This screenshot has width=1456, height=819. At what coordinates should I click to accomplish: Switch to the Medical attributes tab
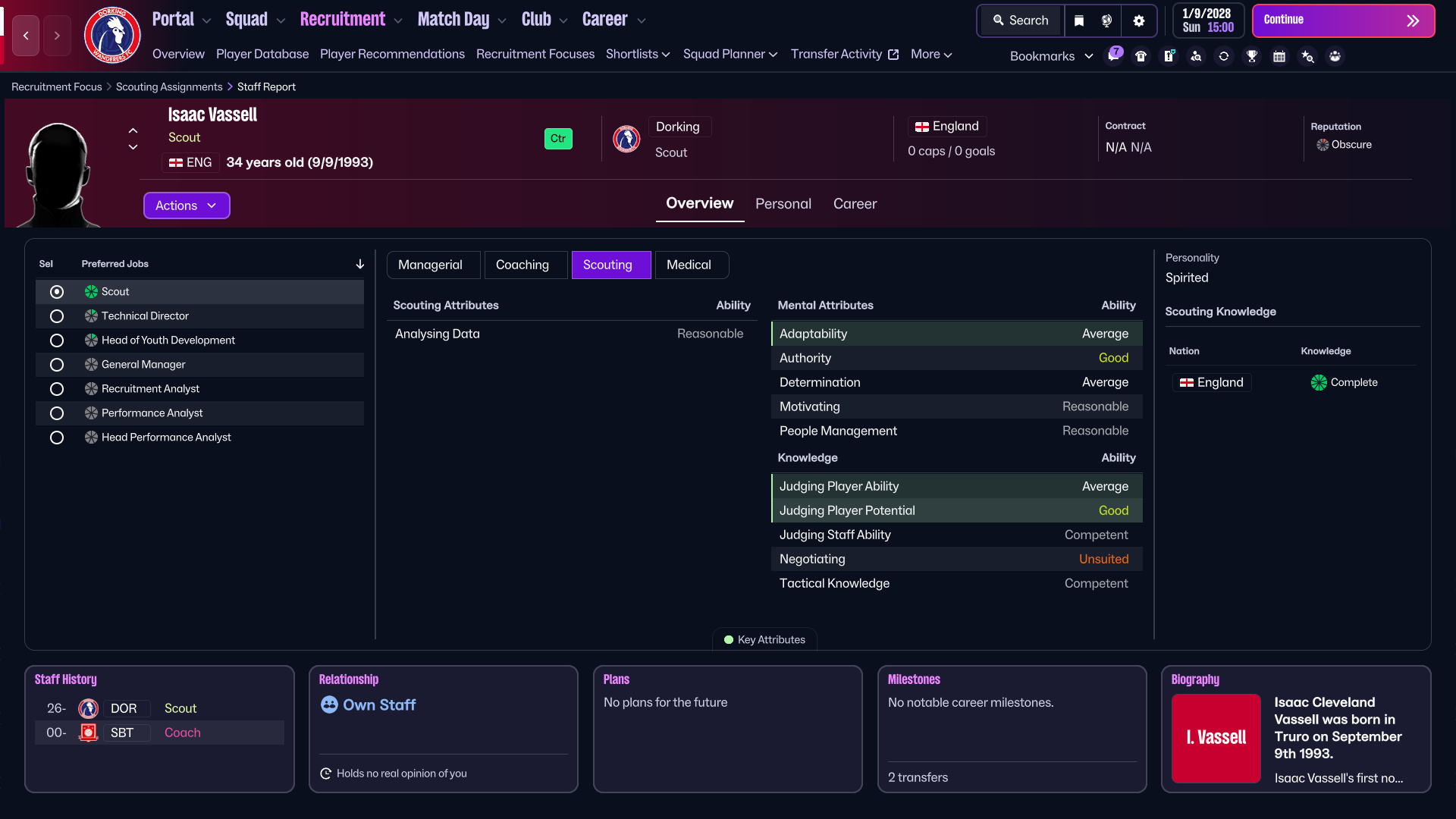click(x=689, y=265)
